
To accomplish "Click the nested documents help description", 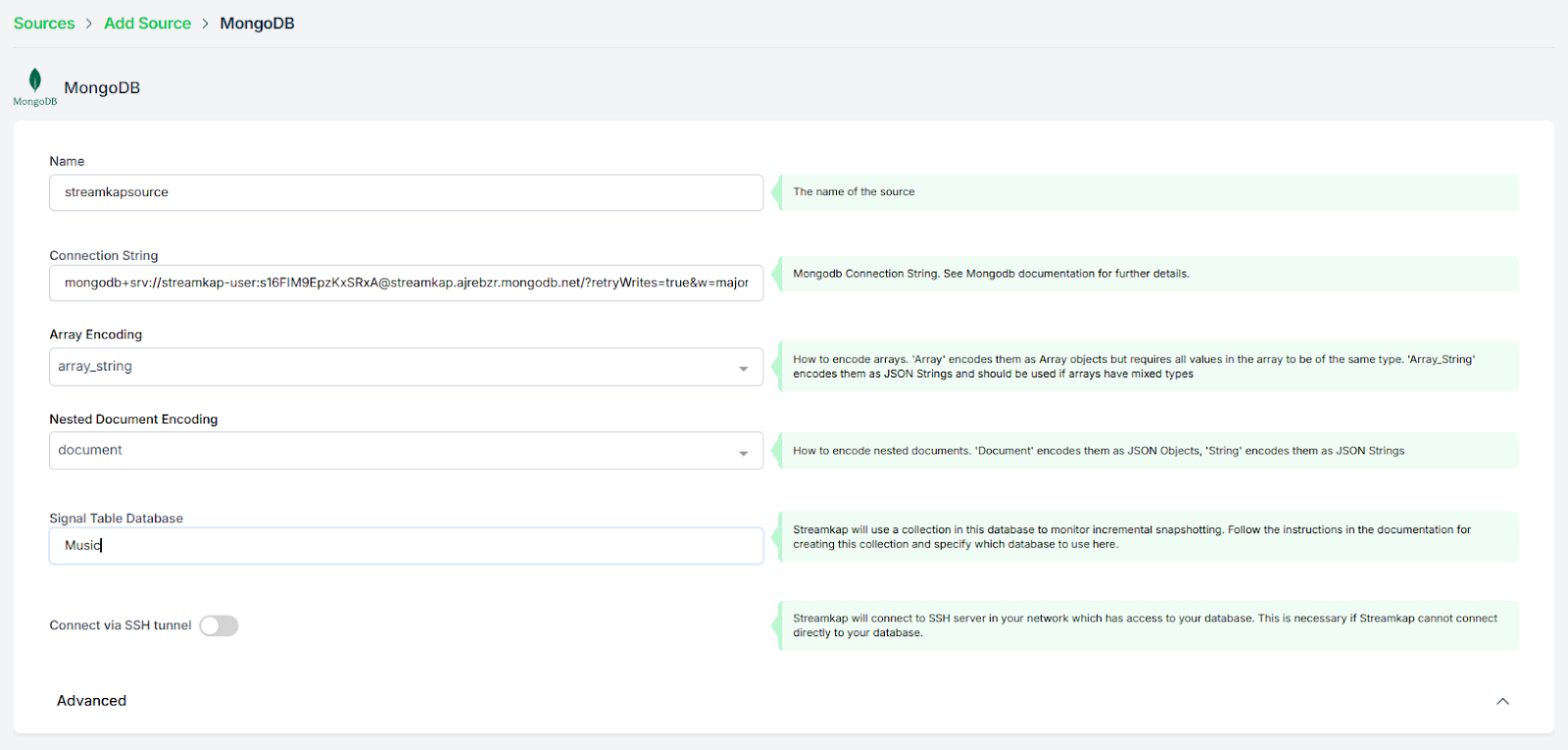I will point(1099,451).
